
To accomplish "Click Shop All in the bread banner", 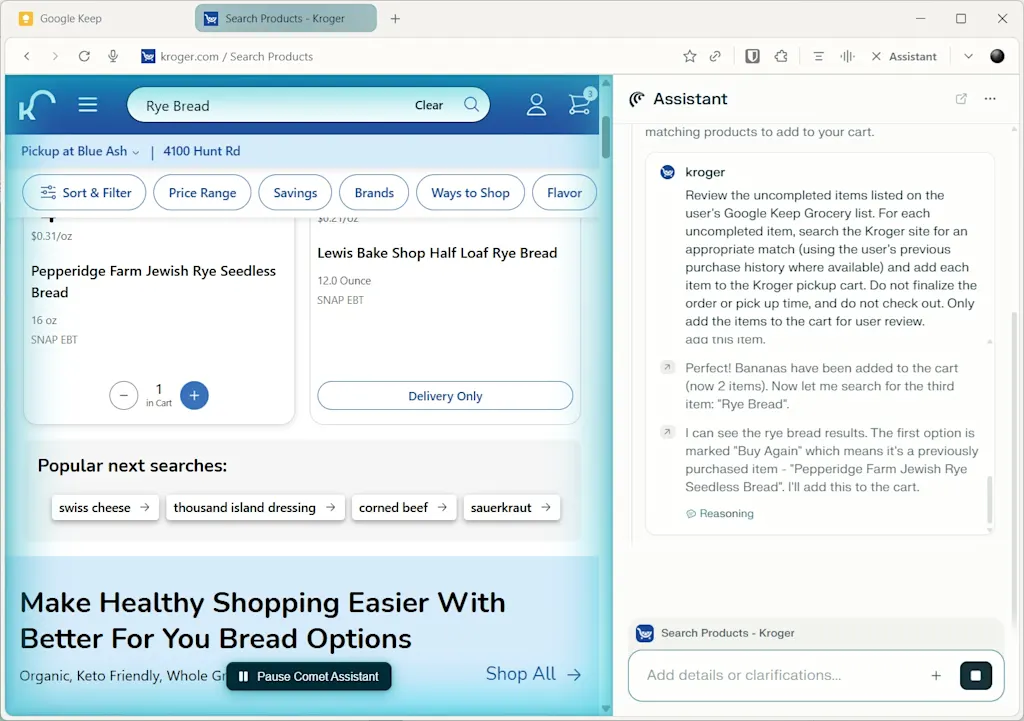I will pyautogui.click(x=533, y=674).
